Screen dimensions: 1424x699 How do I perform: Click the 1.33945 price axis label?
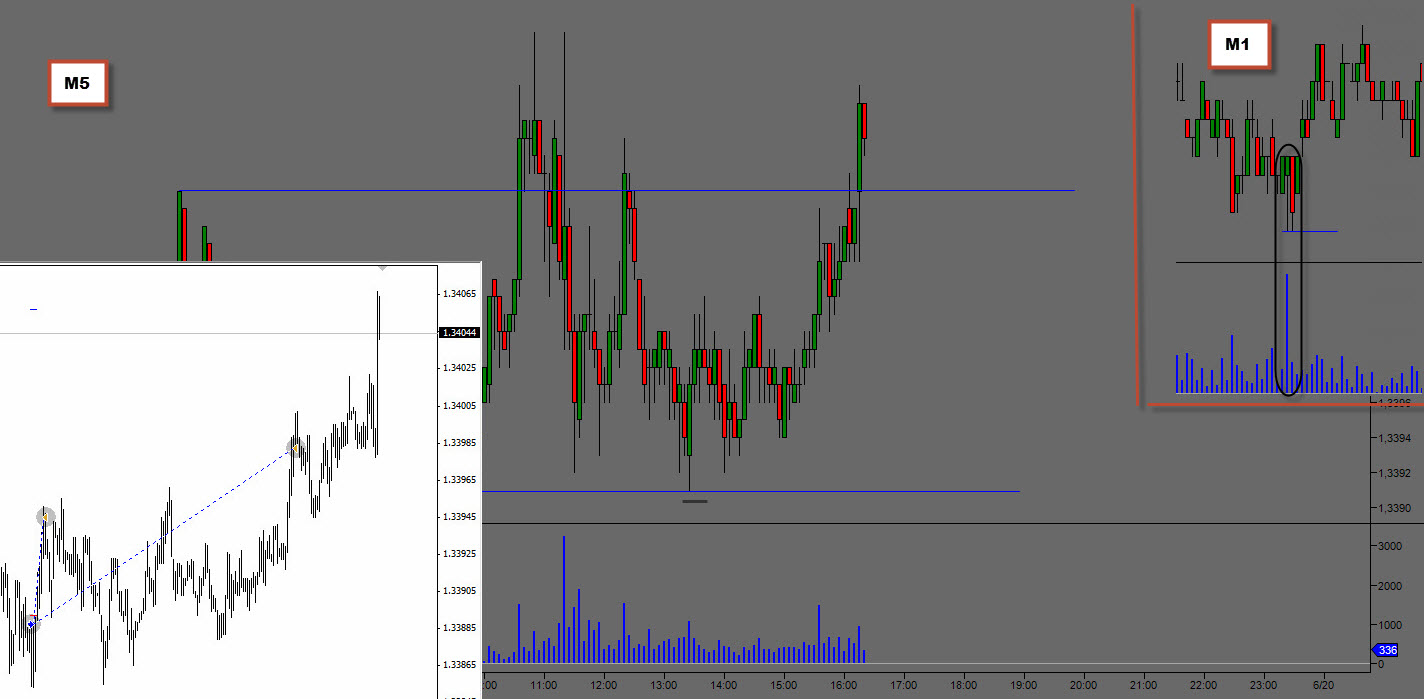pos(459,517)
